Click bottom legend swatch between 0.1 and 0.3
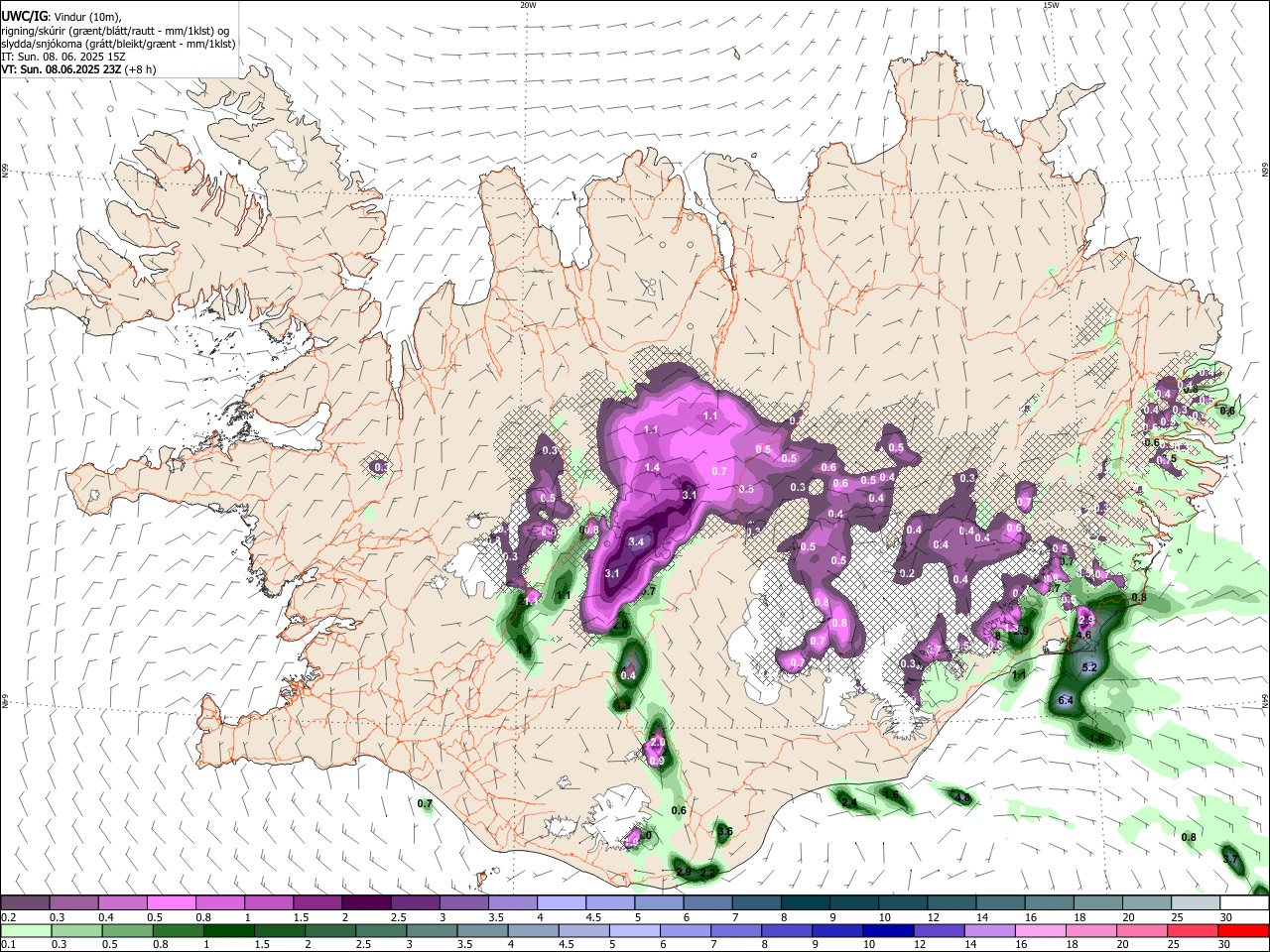The width and height of the screenshot is (1270, 952). [26, 930]
